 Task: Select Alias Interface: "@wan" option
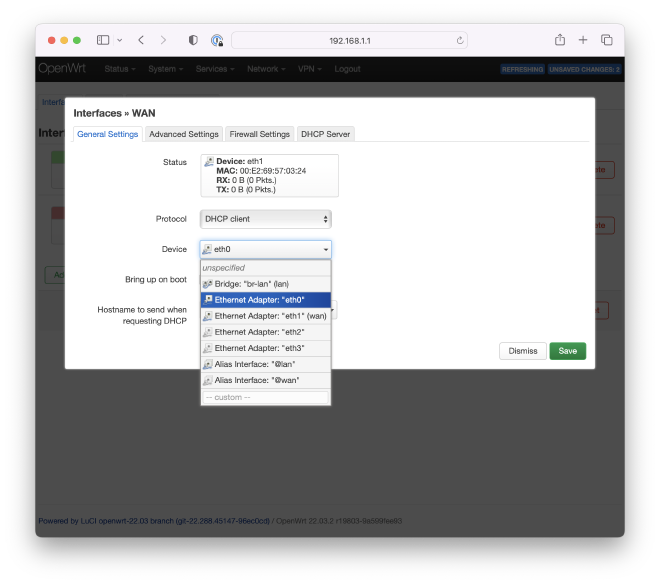click(266, 380)
